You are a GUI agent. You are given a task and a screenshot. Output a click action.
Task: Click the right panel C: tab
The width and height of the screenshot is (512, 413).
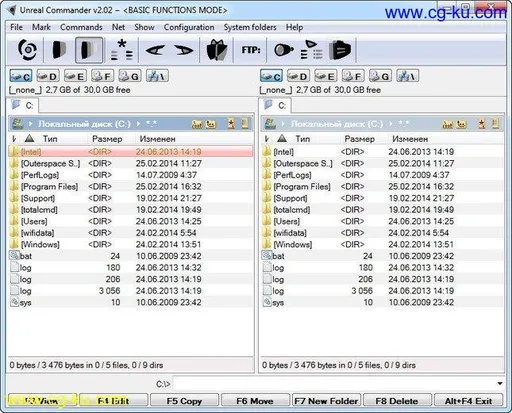pos(275,106)
